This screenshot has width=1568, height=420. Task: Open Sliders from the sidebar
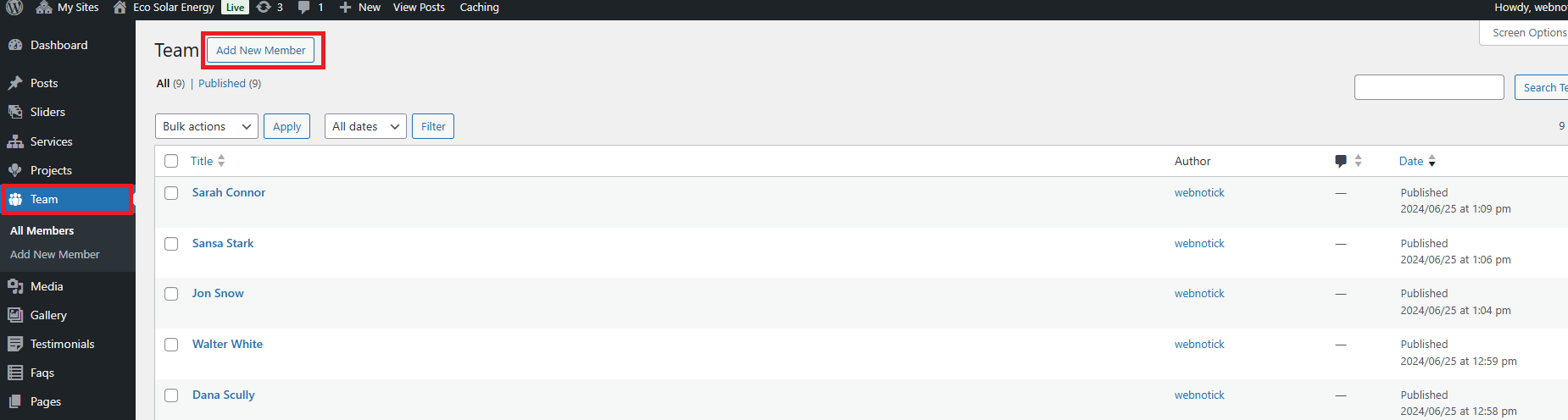[x=47, y=112]
